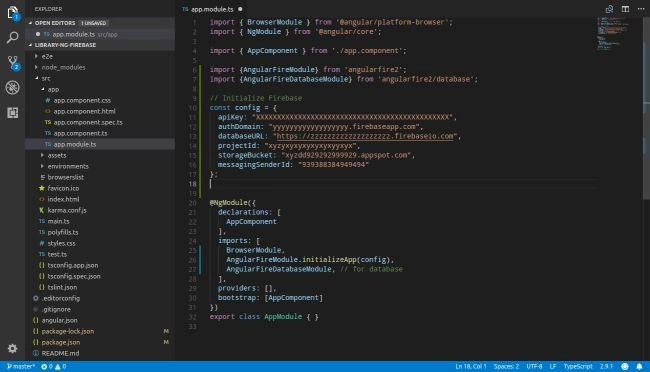Screen dimensions: 650x372
Task: Select language mode TypeScript in status bar
Action: click(x=578, y=366)
